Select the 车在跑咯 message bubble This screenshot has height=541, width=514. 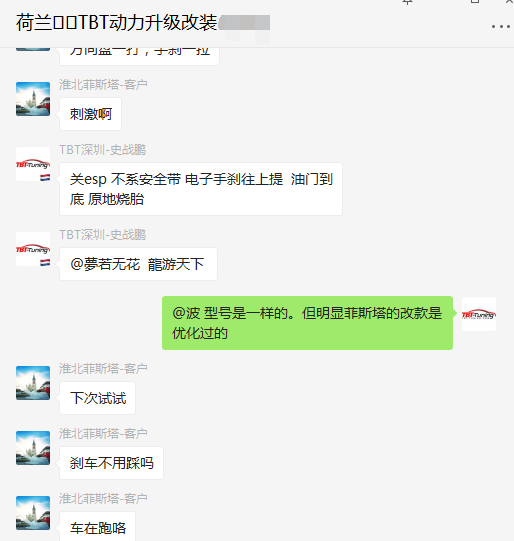[97, 527]
